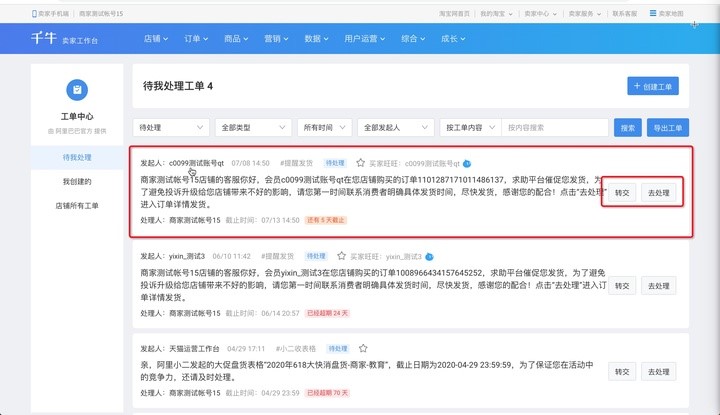Star the 天猫运营工作台 work order
The width and height of the screenshot is (720, 415).
(x=363, y=348)
